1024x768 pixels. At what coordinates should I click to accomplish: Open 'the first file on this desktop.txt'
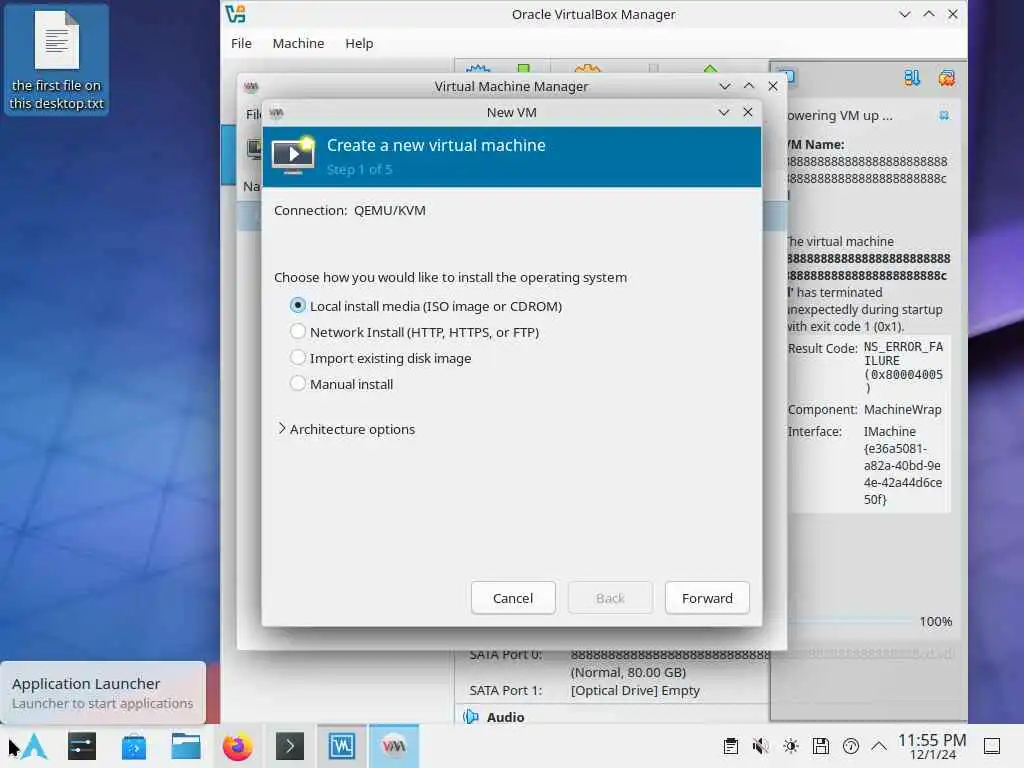click(x=57, y=60)
